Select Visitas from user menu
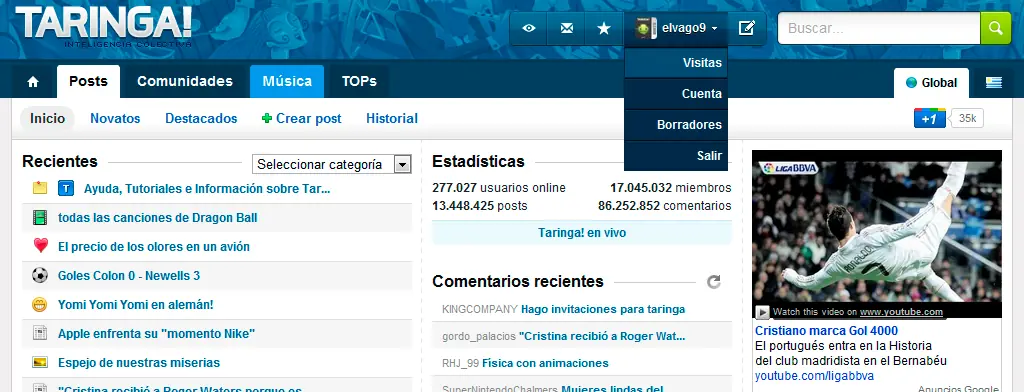 click(676, 63)
